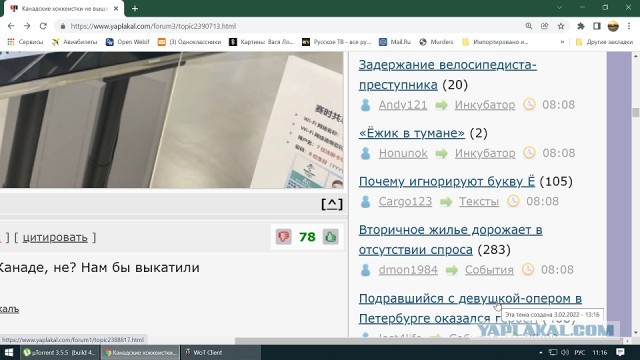Open topic «Ёжик в тумане»
The height and width of the screenshot is (360, 640).
(x=411, y=133)
